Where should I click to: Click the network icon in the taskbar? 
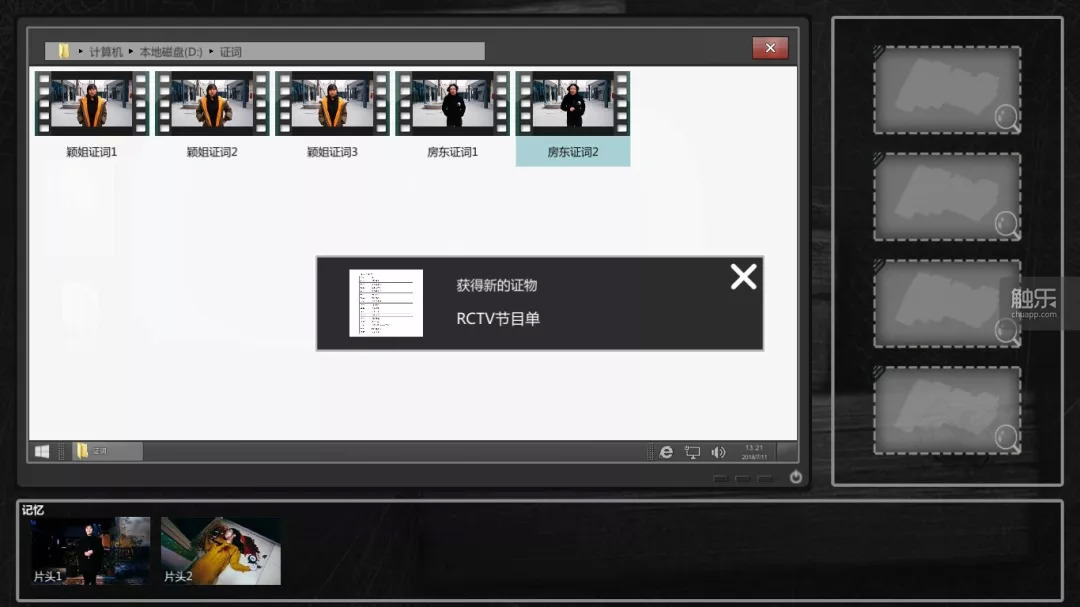(x=692, y=452)
